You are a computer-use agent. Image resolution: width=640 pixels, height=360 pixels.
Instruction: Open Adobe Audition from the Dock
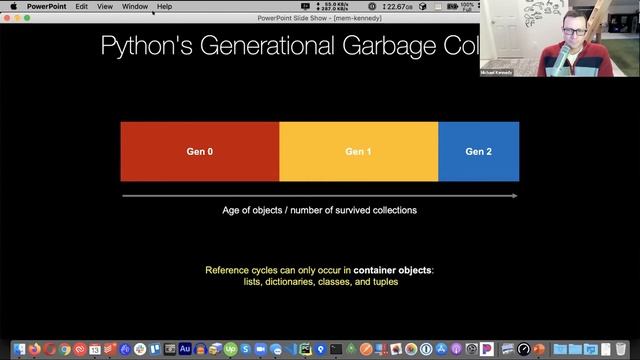tap(185, 349)
